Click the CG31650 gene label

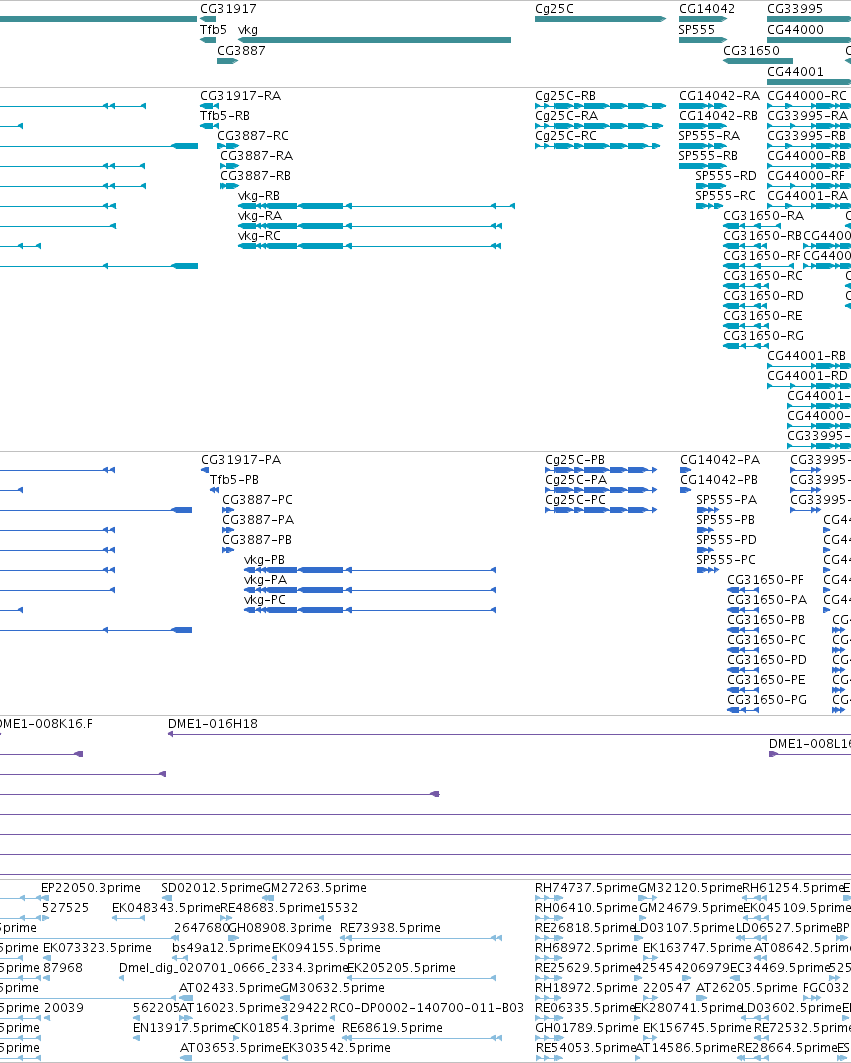tap(751, 51)
